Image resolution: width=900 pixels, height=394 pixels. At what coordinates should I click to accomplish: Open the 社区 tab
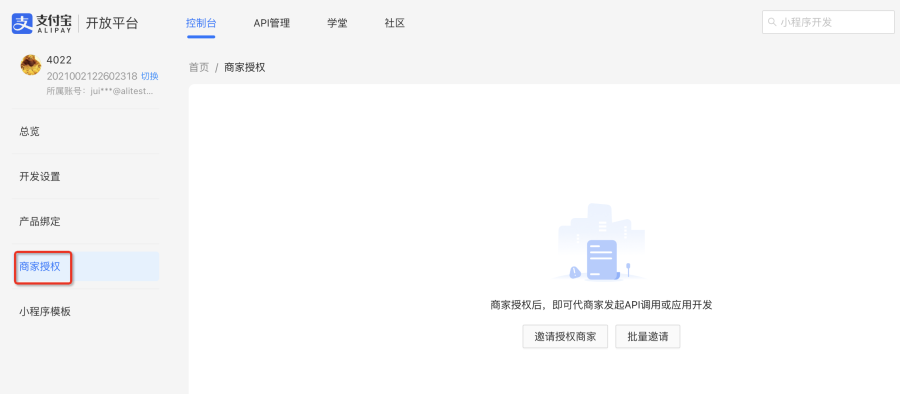[x=394, y=24]
